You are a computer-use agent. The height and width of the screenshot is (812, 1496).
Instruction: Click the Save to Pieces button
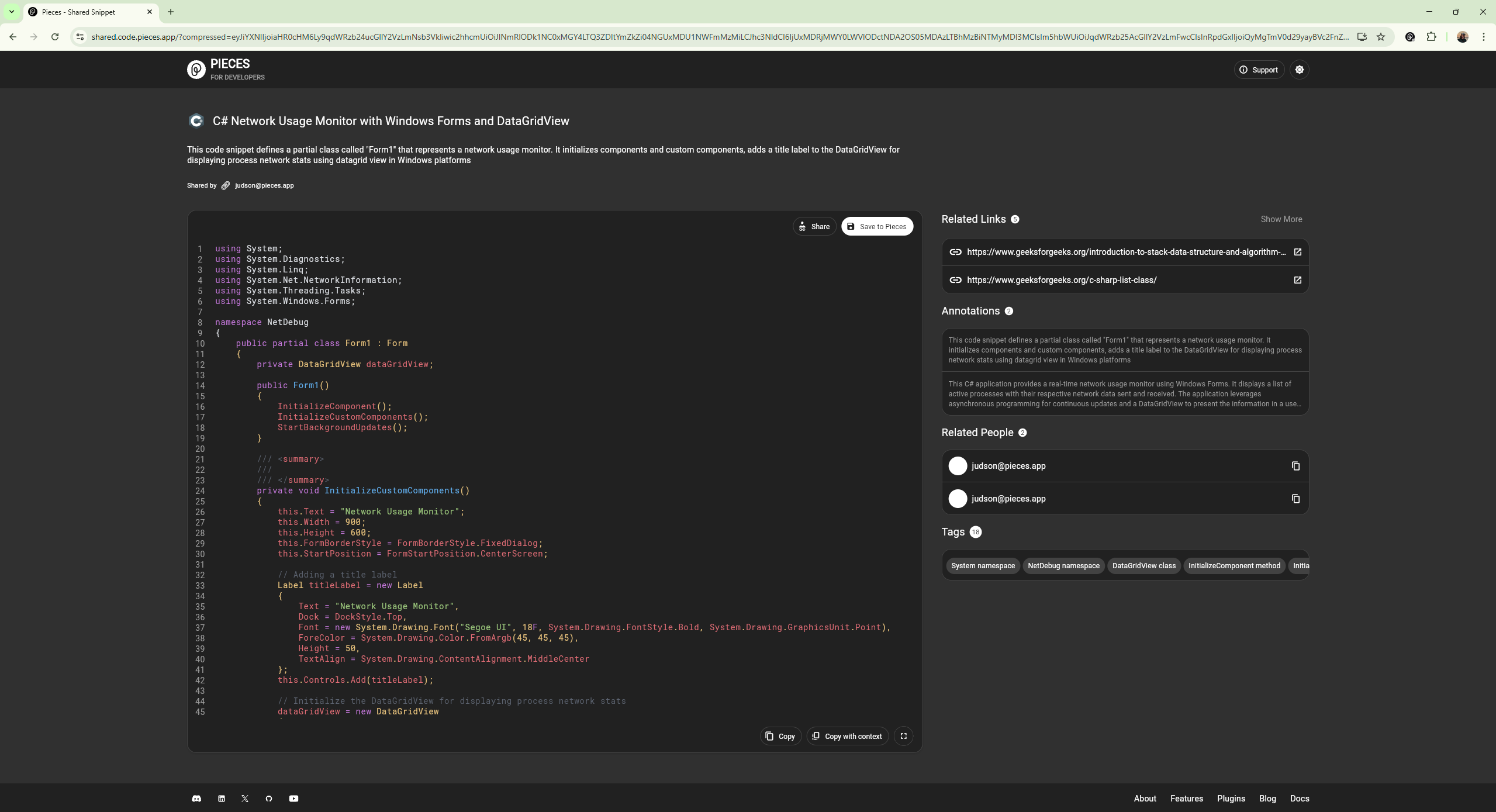[x=877, y=226]
